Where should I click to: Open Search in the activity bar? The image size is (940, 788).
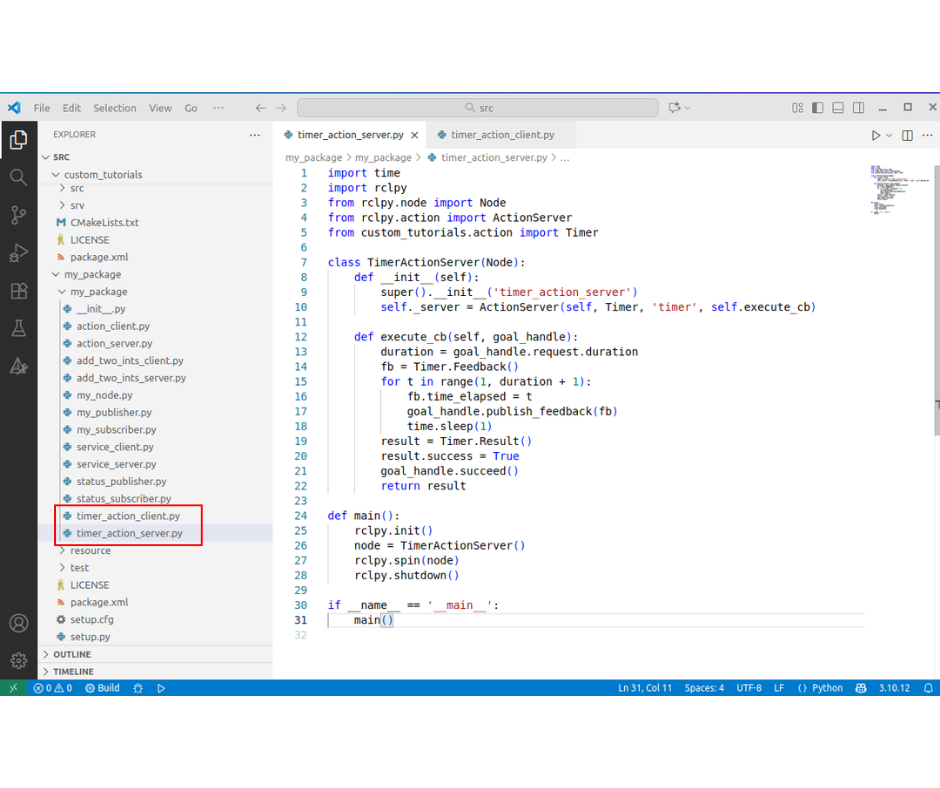click(18, 178)
